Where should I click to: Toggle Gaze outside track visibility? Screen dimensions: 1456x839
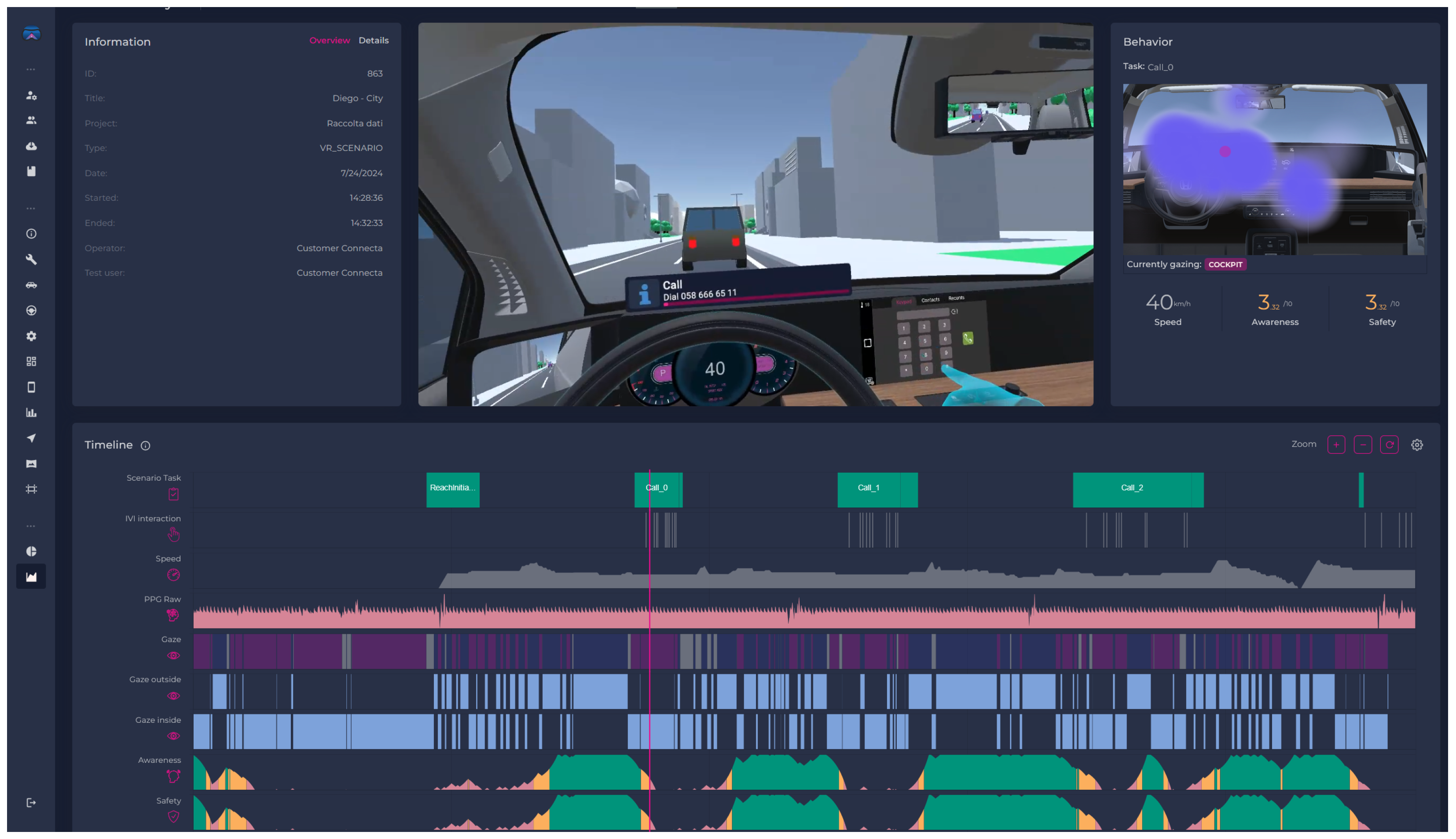pyautogui.click(x=173, y=696)
